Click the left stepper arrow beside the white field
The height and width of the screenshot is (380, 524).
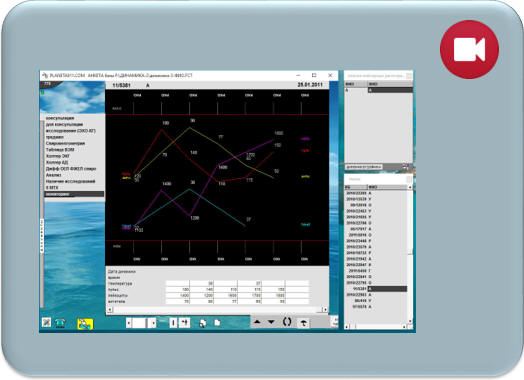(x=129, y=323)
